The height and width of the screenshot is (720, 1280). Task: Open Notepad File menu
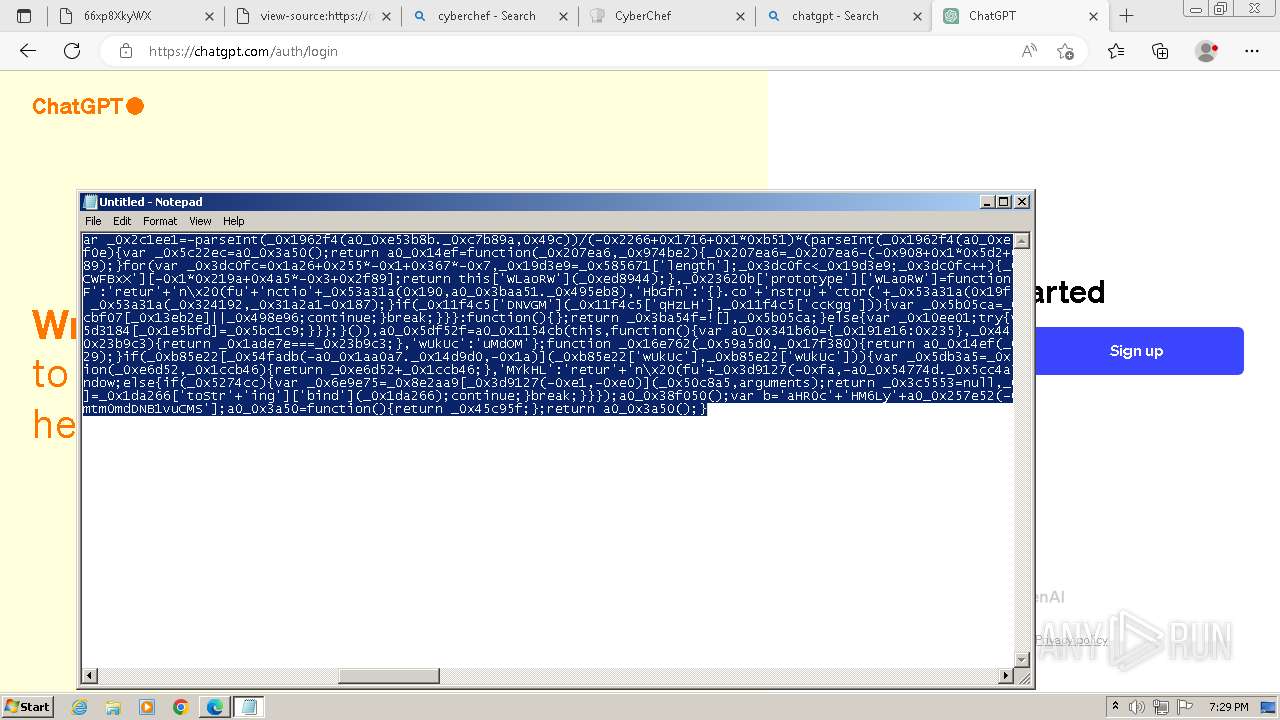tap(93, 221)
